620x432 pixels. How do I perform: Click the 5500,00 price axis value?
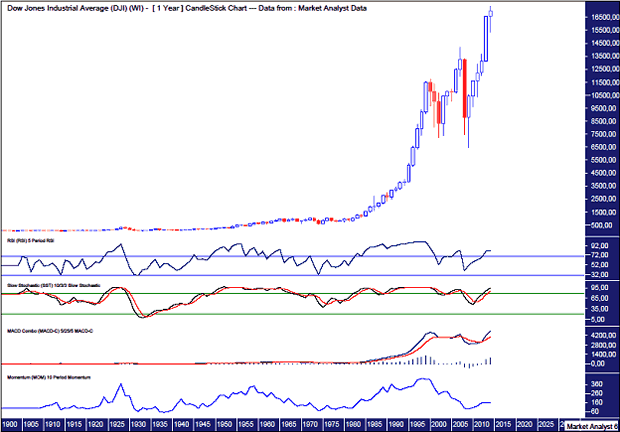[x=605, y=160]
